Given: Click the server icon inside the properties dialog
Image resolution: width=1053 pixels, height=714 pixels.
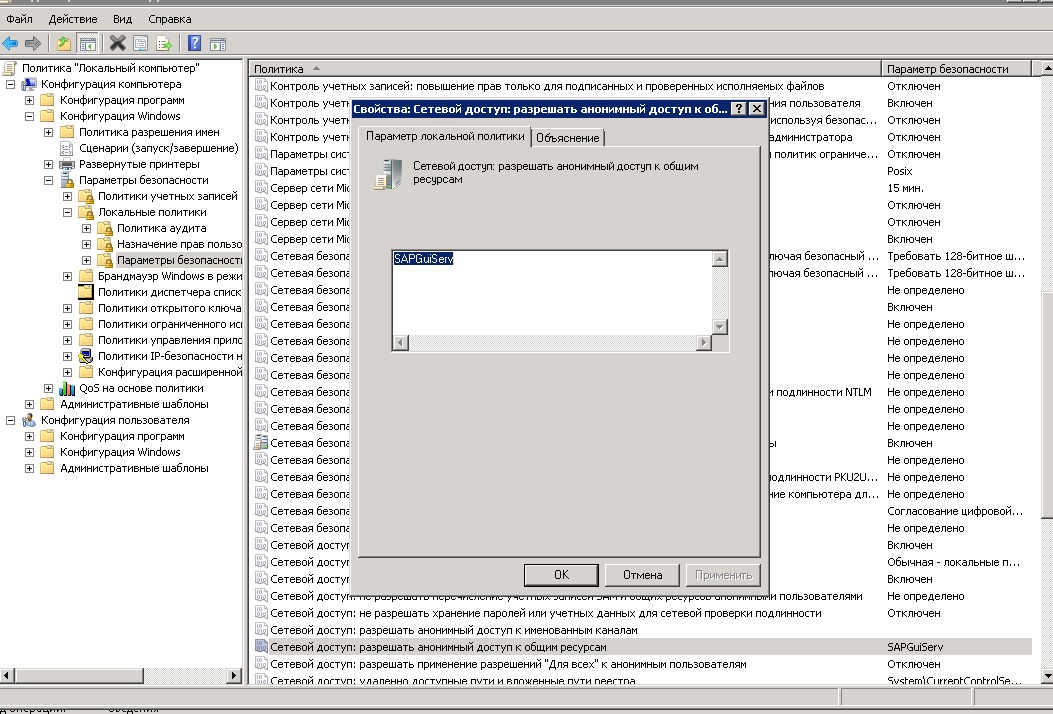Looking at the screenshot, I should point(389,174).
